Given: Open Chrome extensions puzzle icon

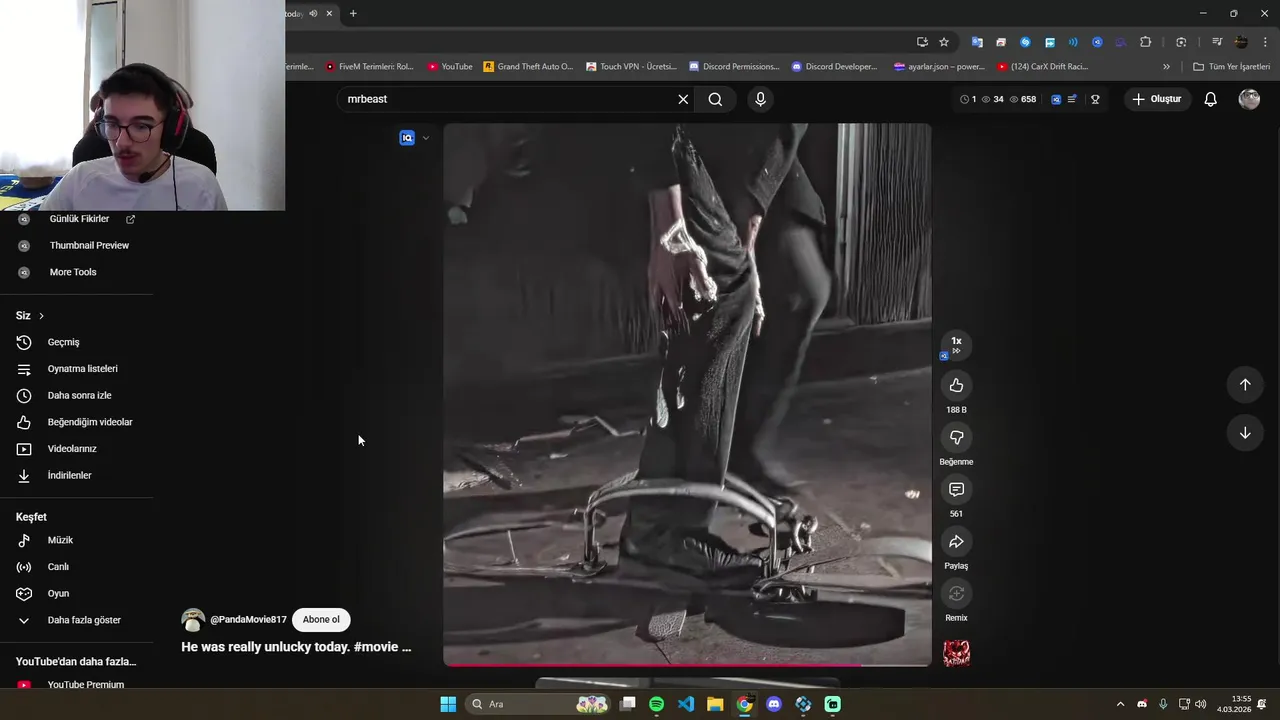Looking at the screenshot, I should tap(1145, 42).
